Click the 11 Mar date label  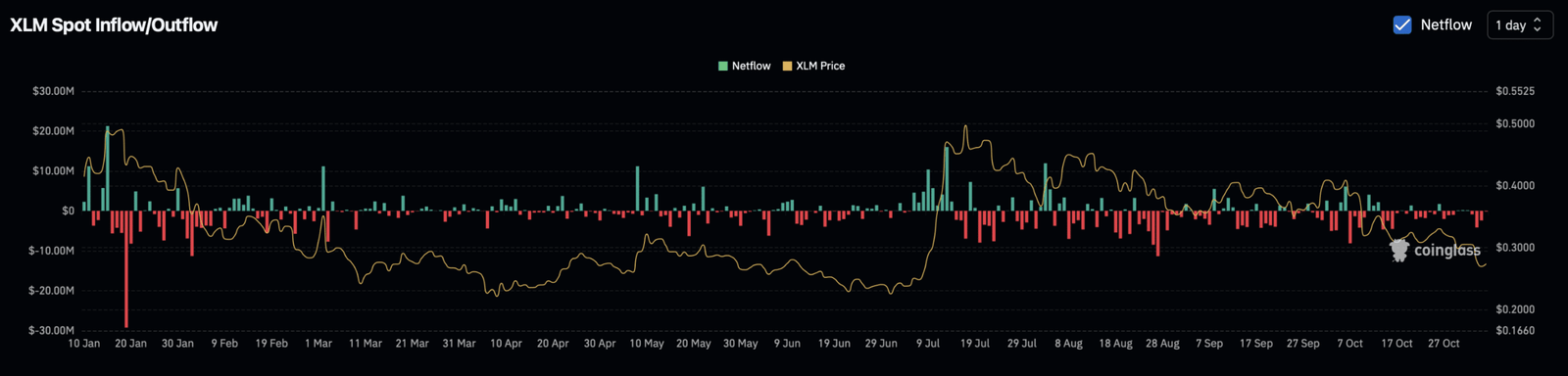coord(366,344)
